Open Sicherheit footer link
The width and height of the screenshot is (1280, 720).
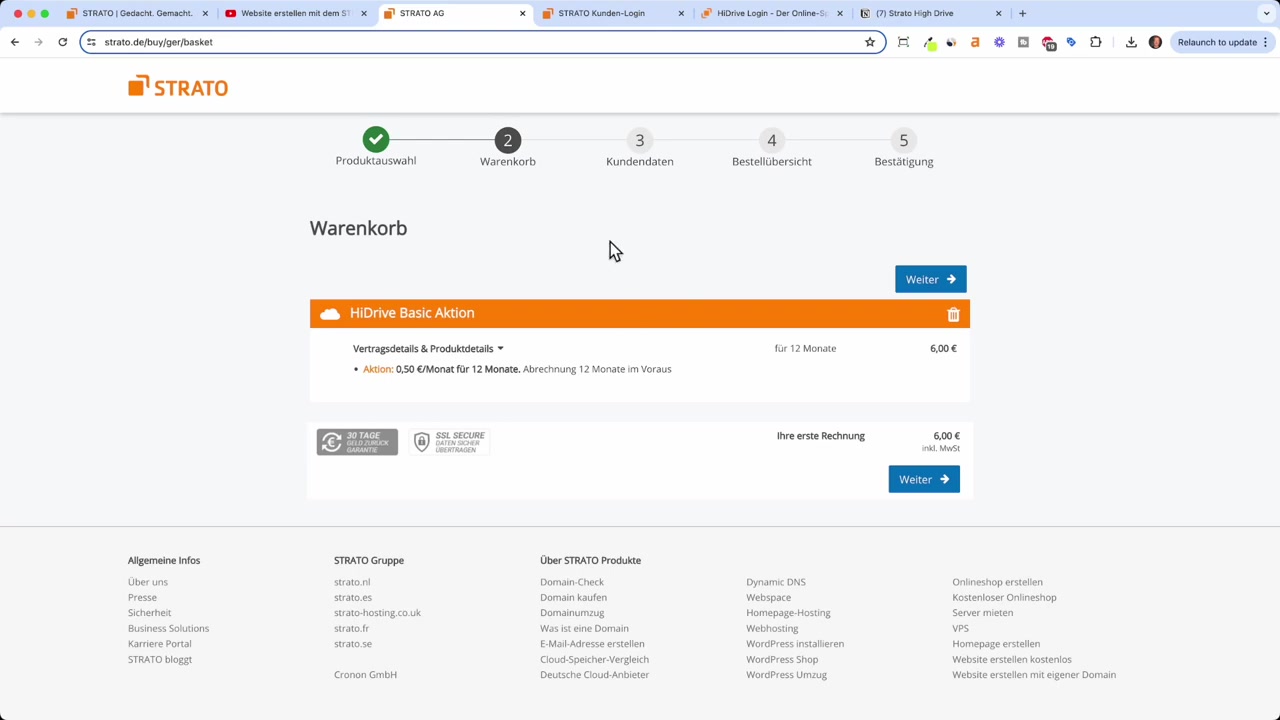149,613
